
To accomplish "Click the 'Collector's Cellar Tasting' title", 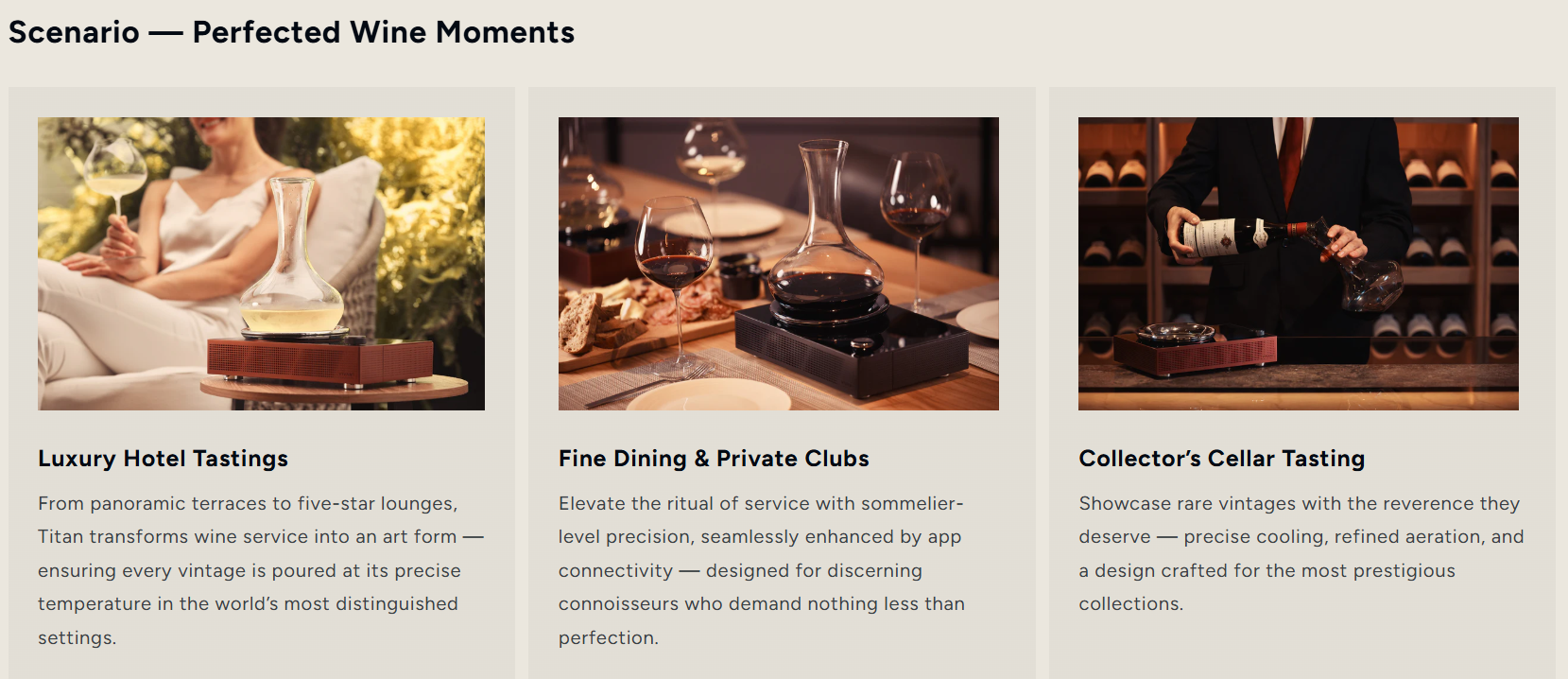I will [x=1221, y=459].
